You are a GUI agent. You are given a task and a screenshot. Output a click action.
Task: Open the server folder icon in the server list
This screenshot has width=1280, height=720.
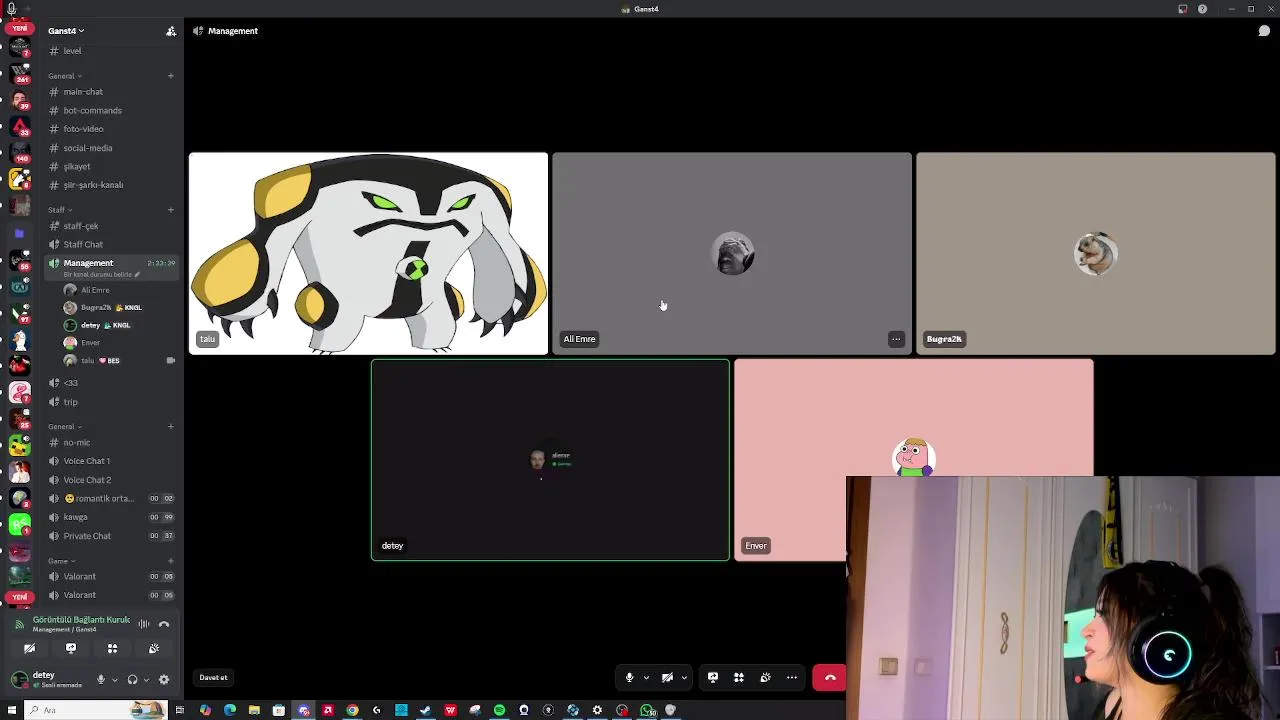(x=19, y=233)
